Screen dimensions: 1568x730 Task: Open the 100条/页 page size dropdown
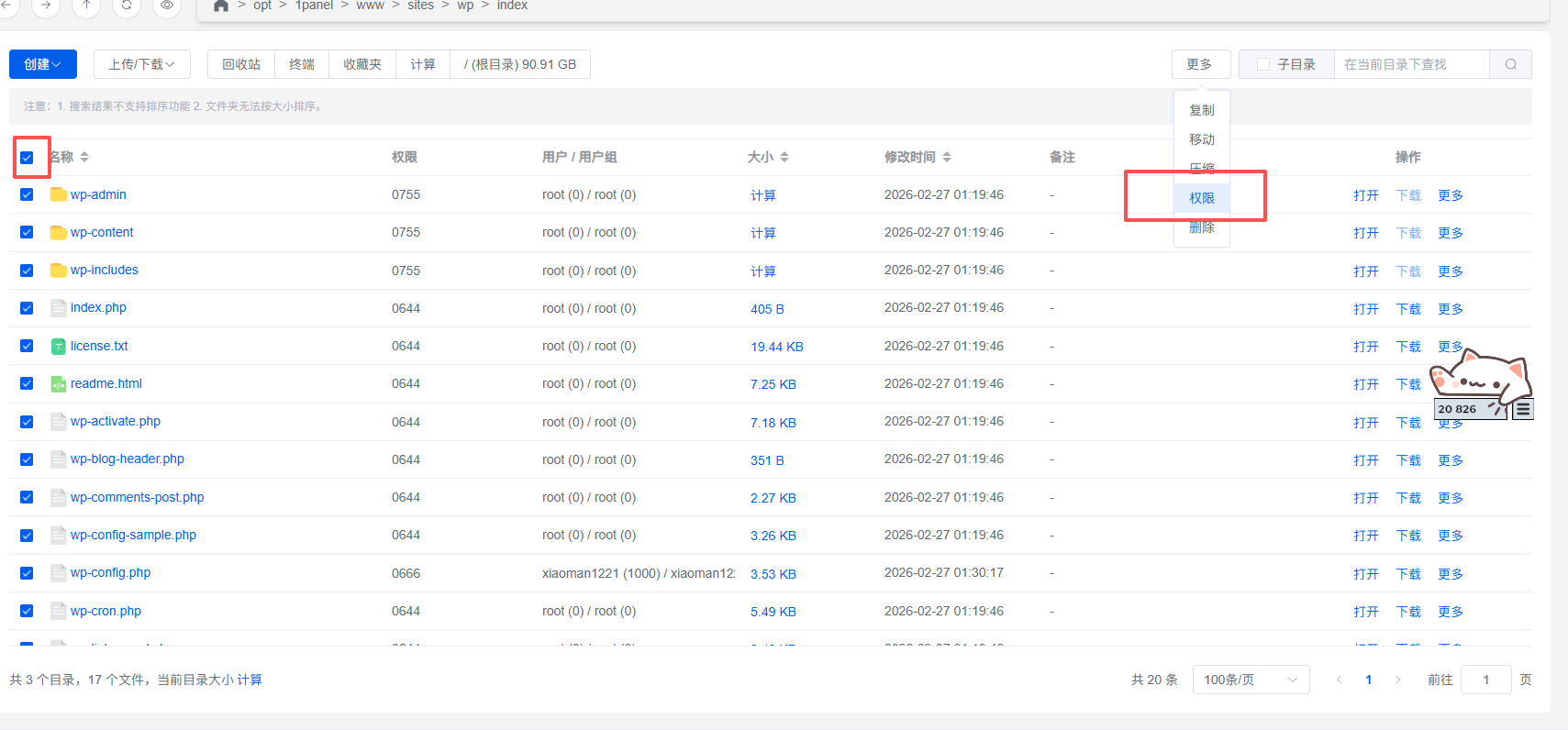[x=1250, y=680]
